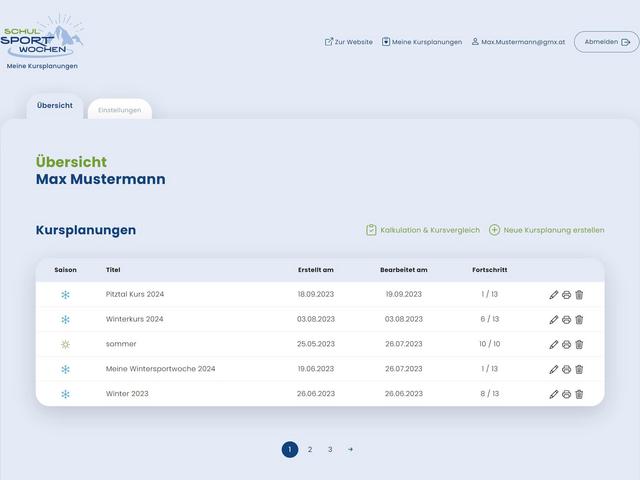The height and width of the screenshot is (480, 640).
Task: Click edited date 19.09.2023
Action: [404, 294]
